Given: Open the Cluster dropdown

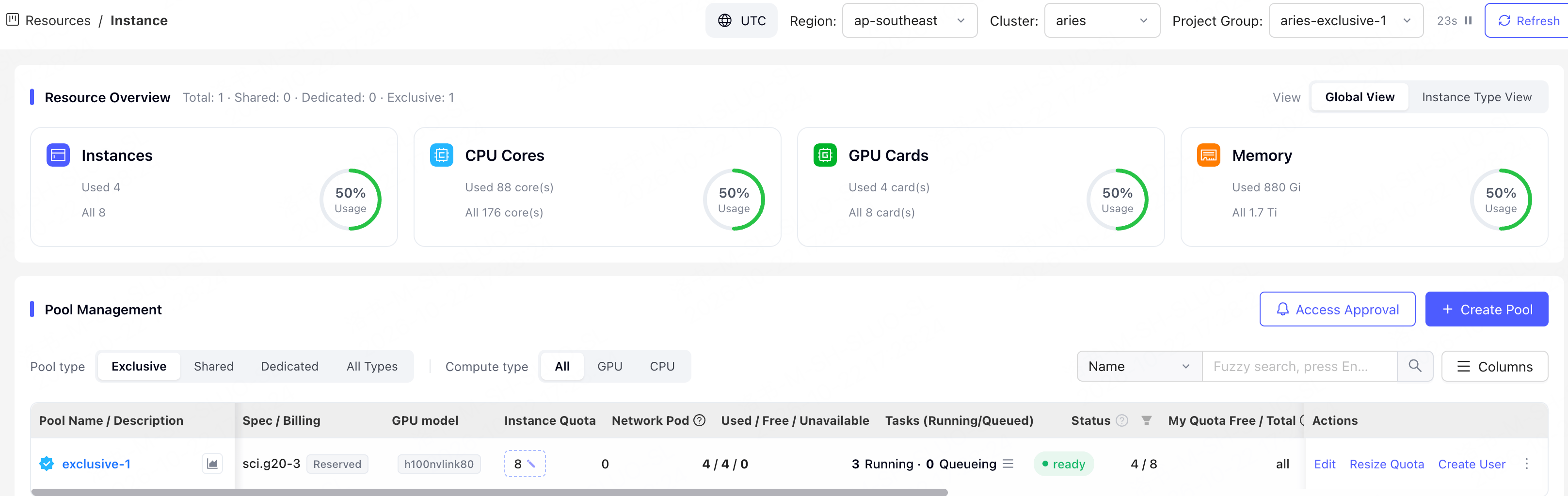Looking at the screenshot, I should tap(1102, 21).
